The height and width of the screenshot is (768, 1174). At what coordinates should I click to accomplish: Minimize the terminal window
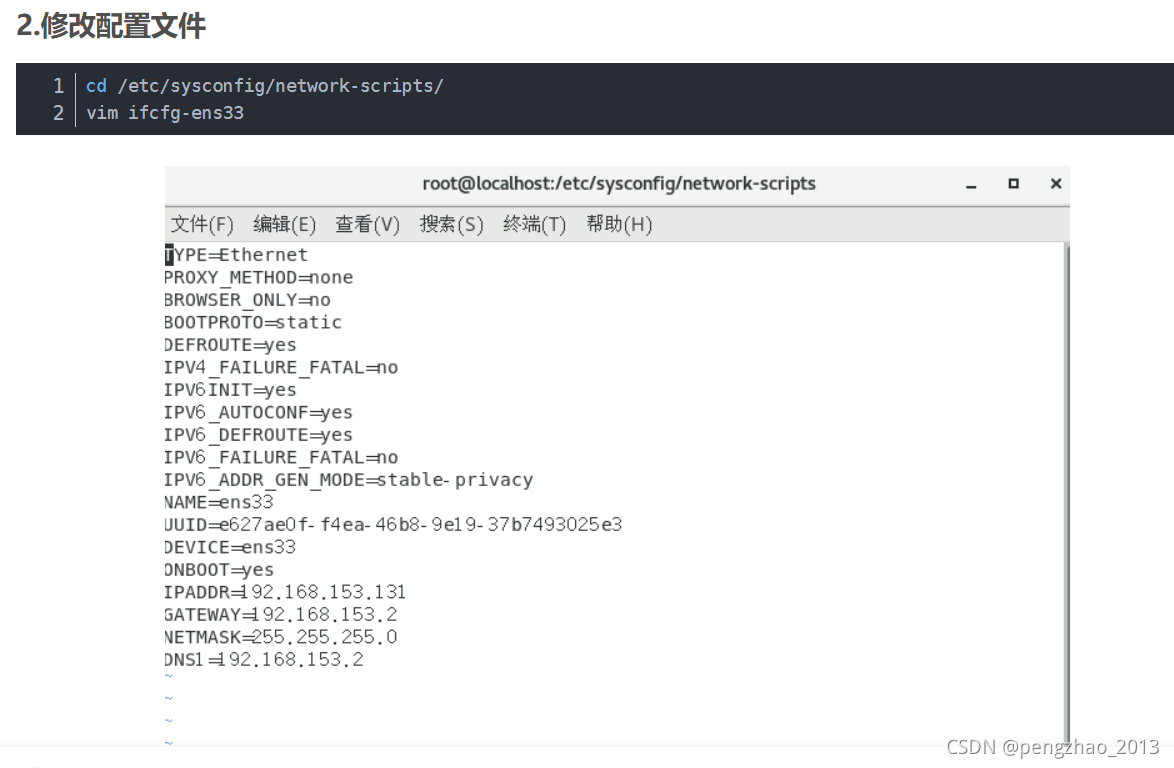(x=971, y=184)
